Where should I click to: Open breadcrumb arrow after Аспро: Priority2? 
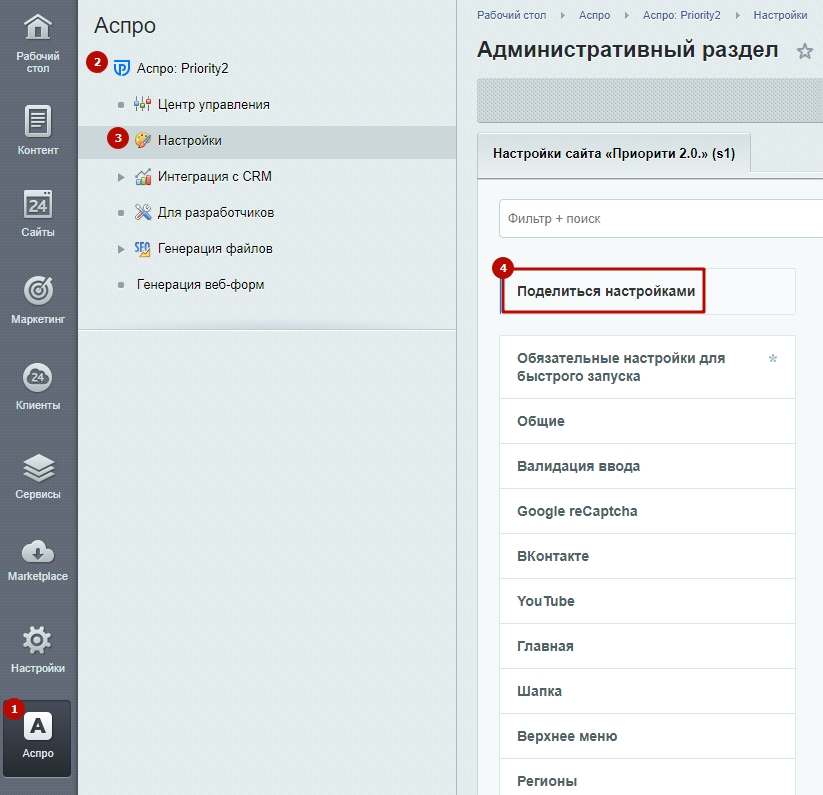click(737, 15)
